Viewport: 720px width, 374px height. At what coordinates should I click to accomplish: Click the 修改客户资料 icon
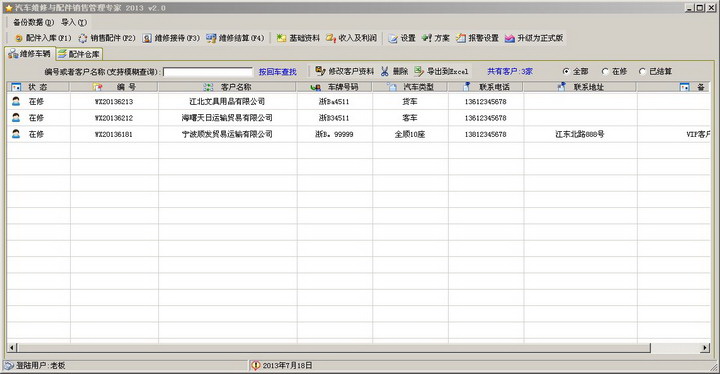[321, 71]
